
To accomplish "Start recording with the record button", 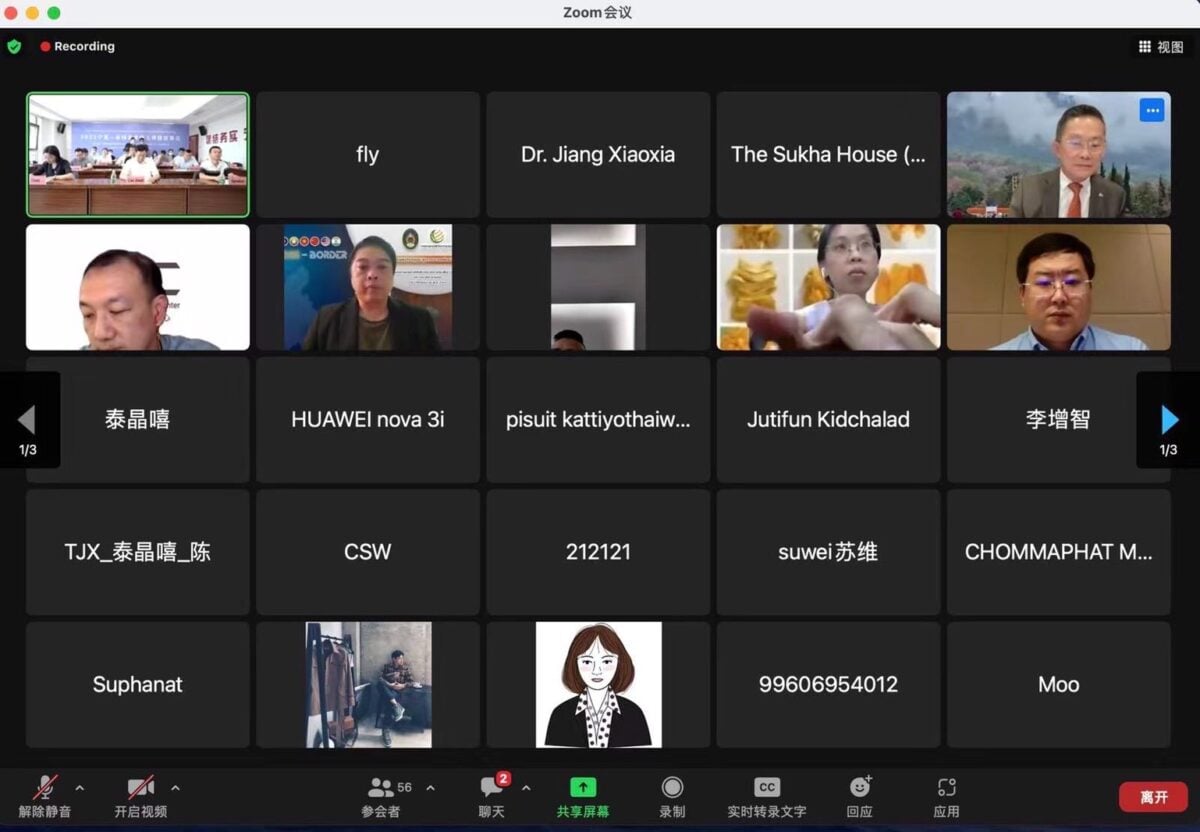I will [672, 787].
